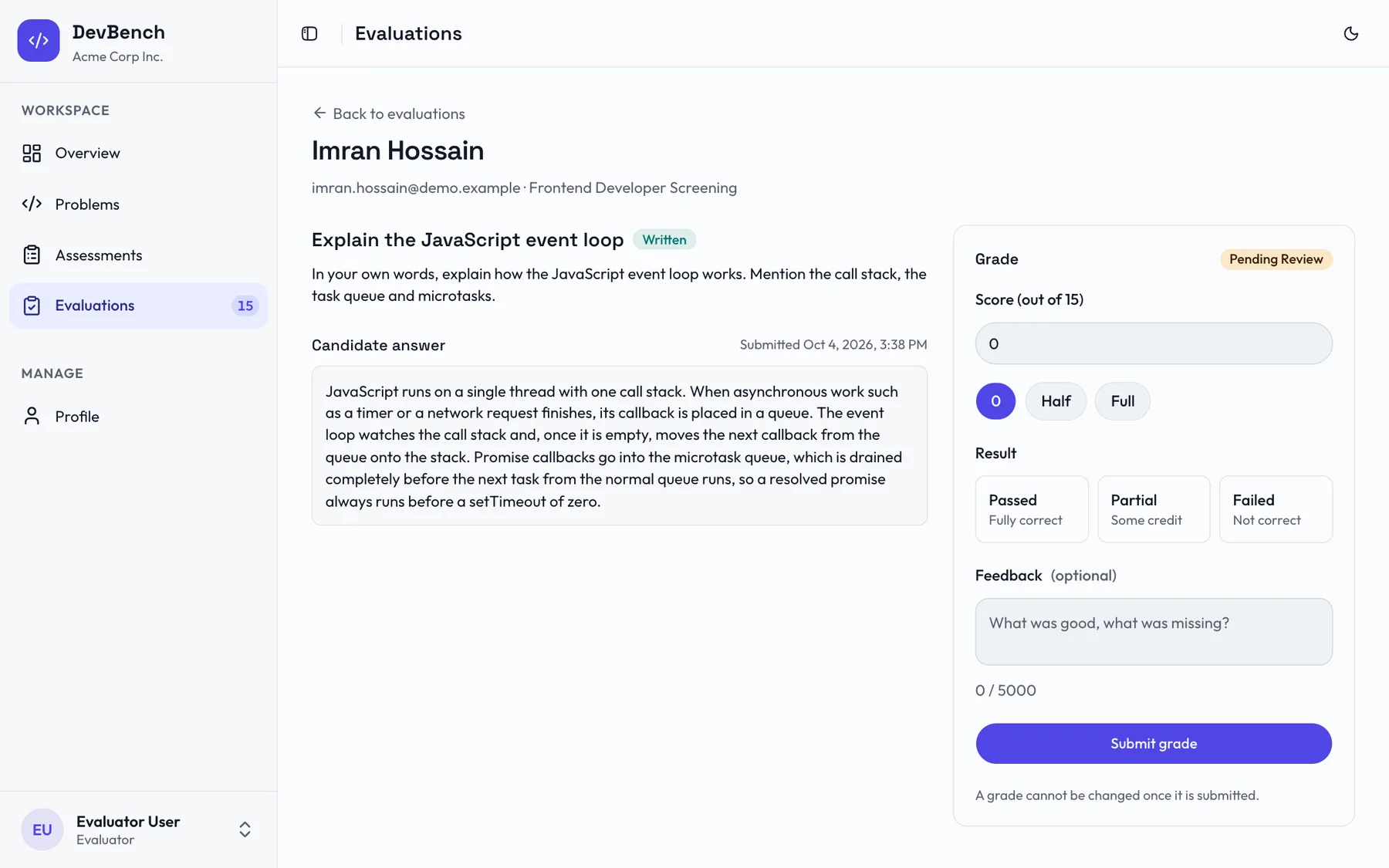The height and width of the screenshot is (868, 1389).
Task: Go to Problems page
Action: [139, 204]
